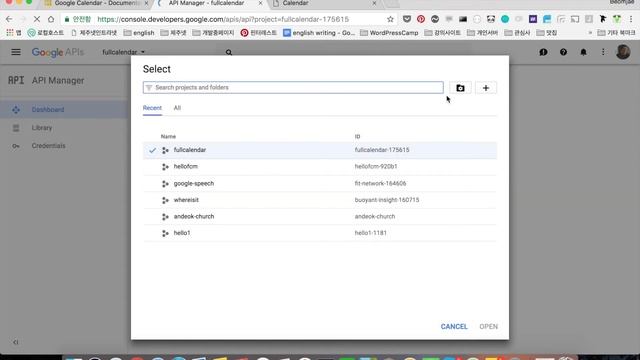Image resolution: width=640 pixels, height=360 pixels.
Task: Select the andeok-church project
Action: (320, 216)
